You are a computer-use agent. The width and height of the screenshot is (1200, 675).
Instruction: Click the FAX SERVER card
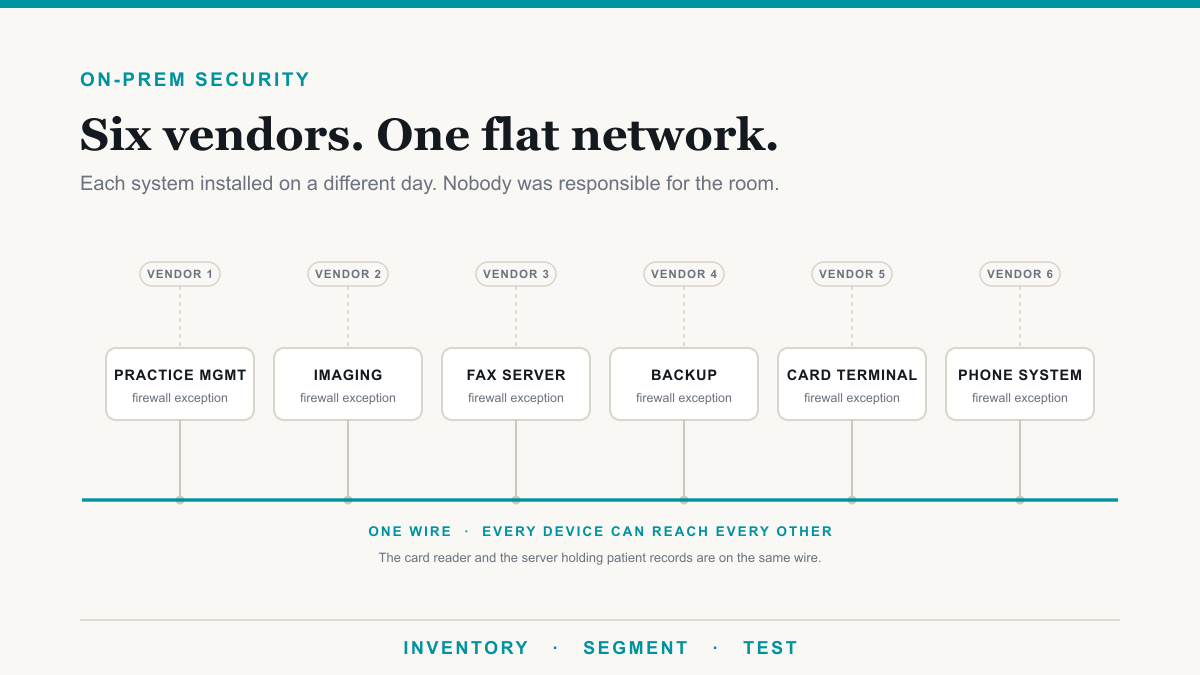tap(516, 384)
